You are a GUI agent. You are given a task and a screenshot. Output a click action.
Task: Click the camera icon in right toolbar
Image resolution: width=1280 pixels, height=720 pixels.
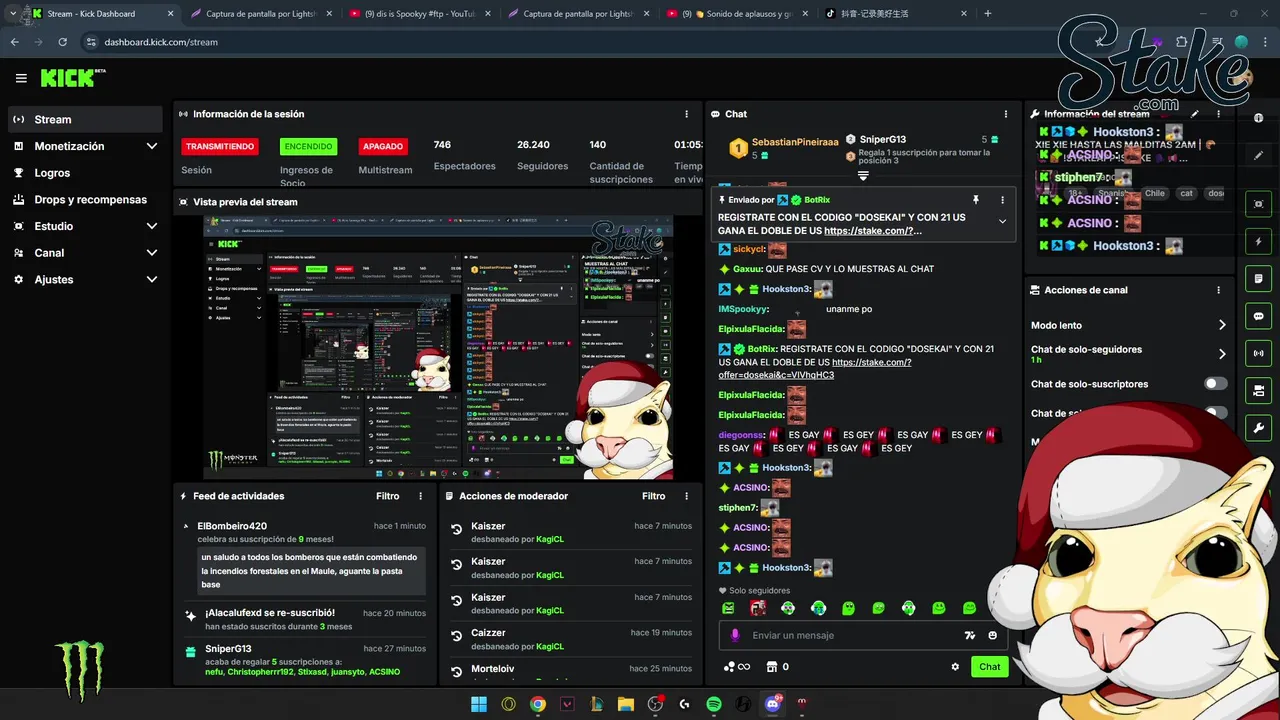click(1258, 390)
